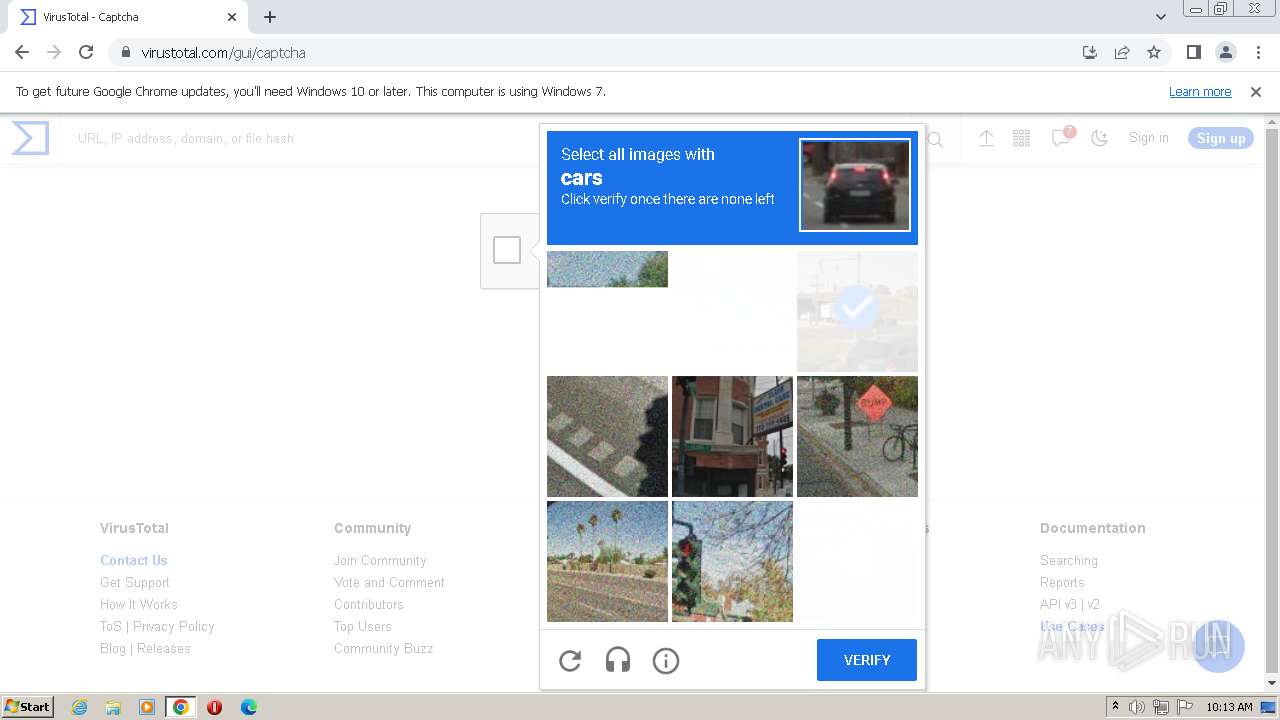Click the volume speaker tray icon
Screen dimensions: 1280x720
(1137, 707)
